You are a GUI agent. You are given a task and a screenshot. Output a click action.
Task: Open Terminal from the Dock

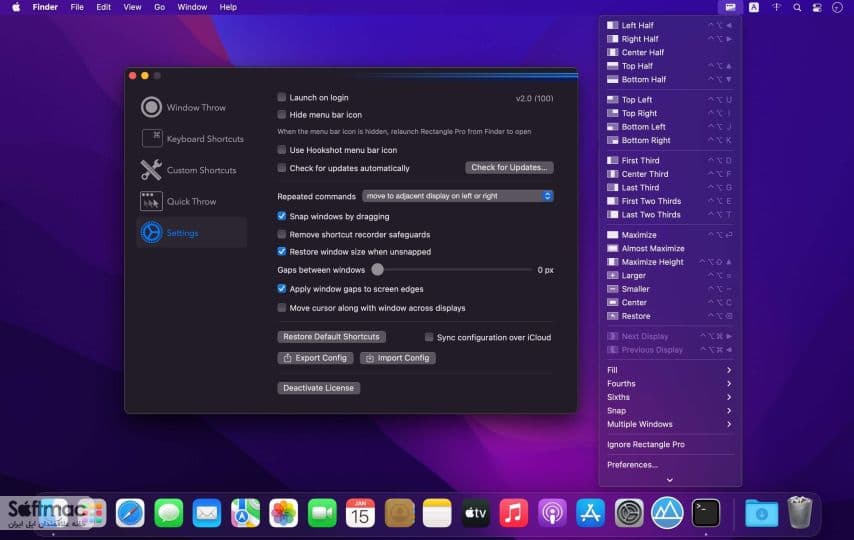tap(706, 513)
